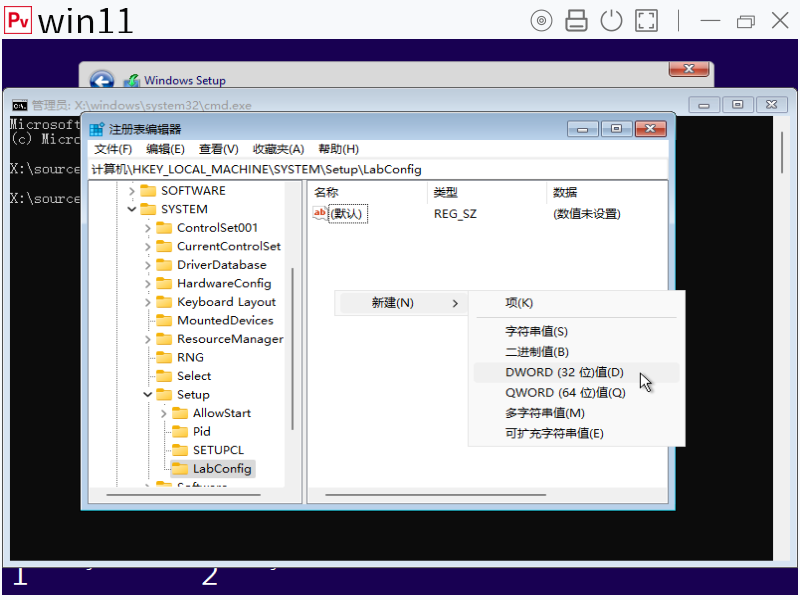Click the 数据 column header
This screenshot has height=600, width=800.
coord(607,192)
